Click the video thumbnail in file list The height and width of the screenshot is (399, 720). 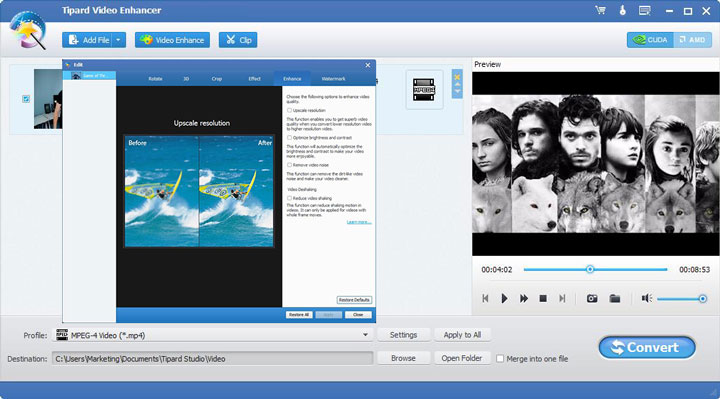pyautogui.click(x=48, y=99)
